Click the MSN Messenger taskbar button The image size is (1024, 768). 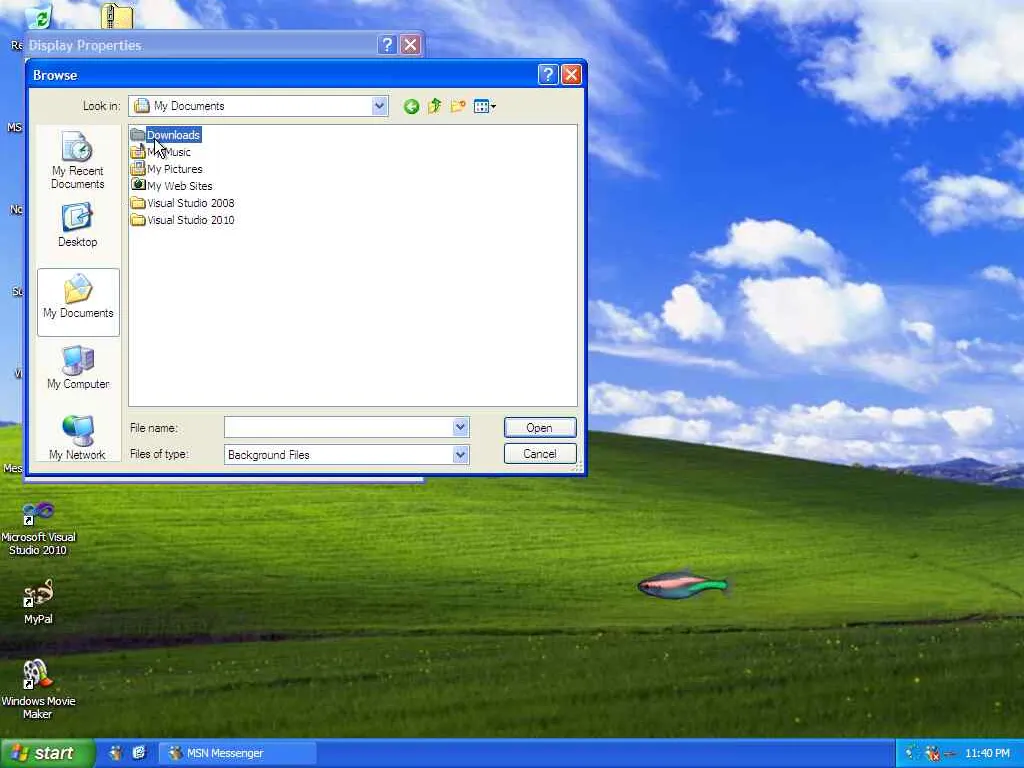237,753
